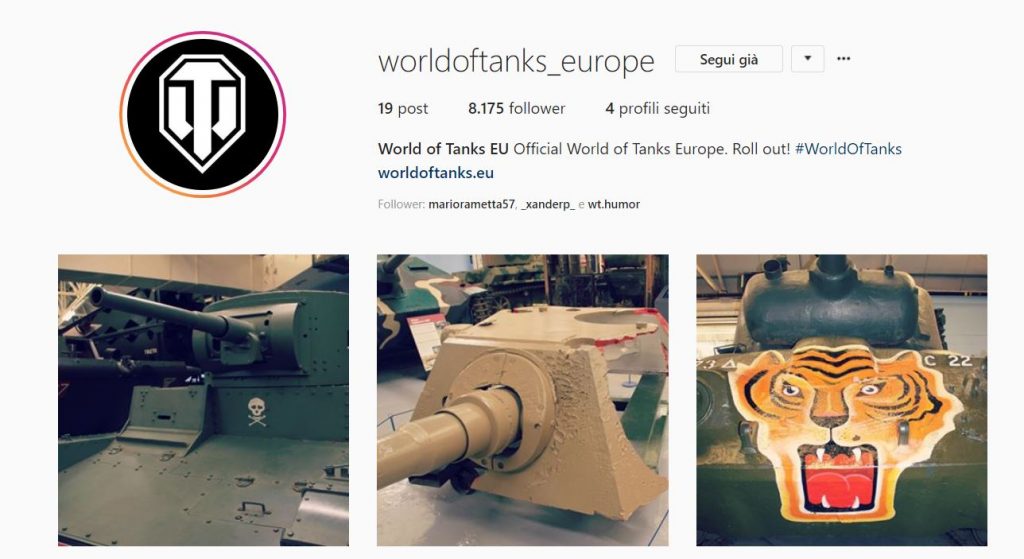
Task: Open follower _xanderp_ profile
Action: click(x=548, y=204)
